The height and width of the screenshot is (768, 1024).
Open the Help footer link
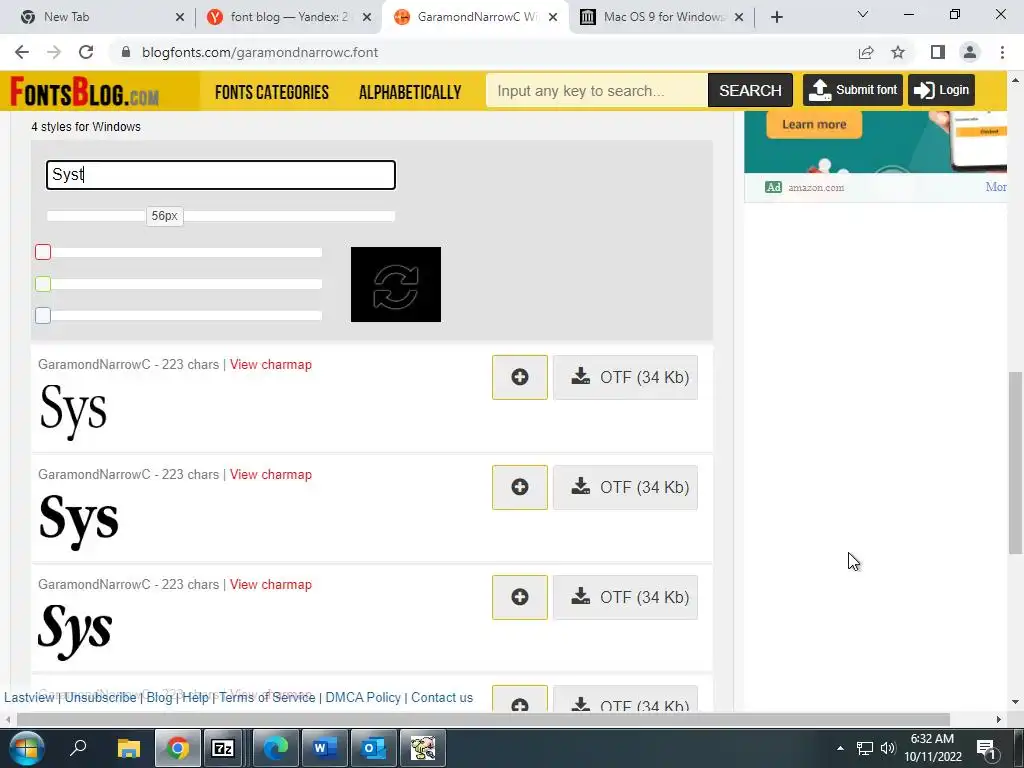pyautogui.click(x=195, y=697)
